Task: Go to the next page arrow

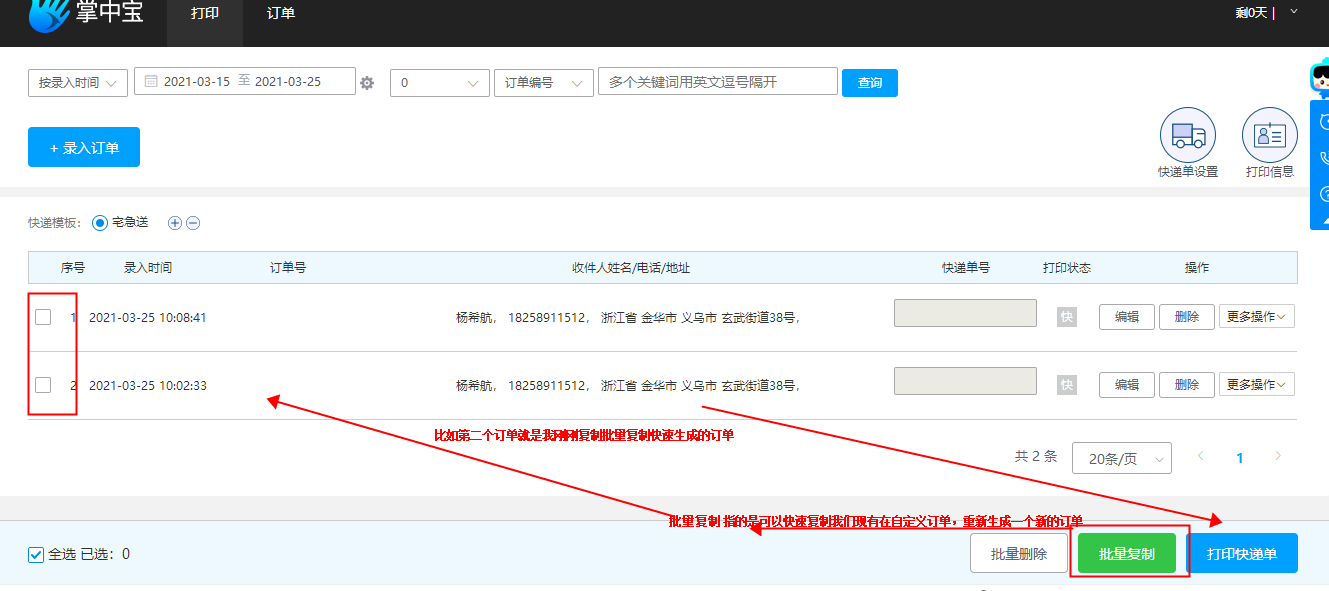Action: click(1278, 456)
